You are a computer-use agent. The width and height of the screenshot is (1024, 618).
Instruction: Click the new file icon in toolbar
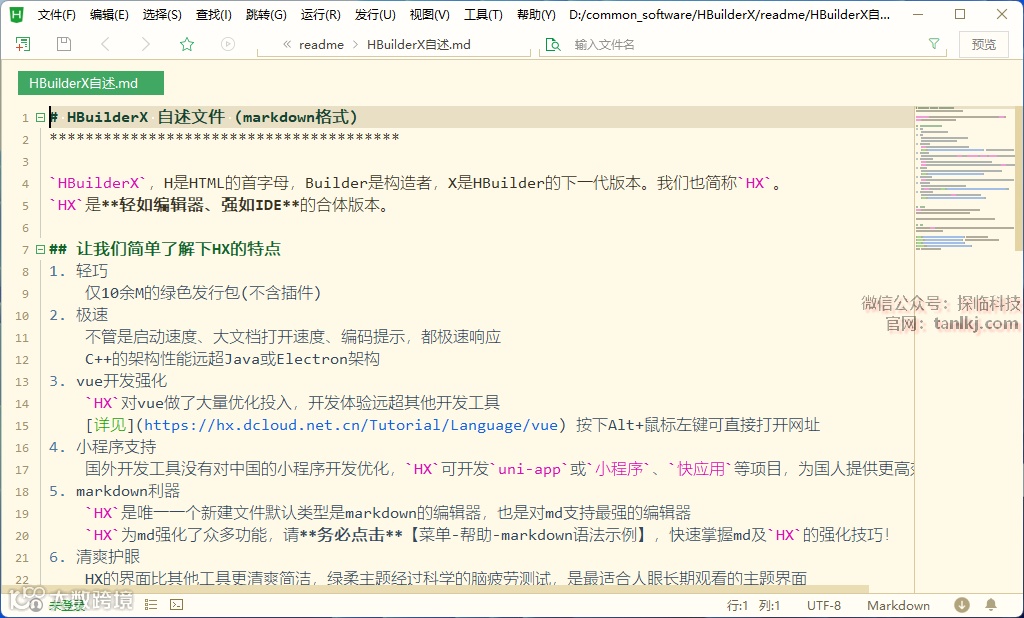point(23,44)
